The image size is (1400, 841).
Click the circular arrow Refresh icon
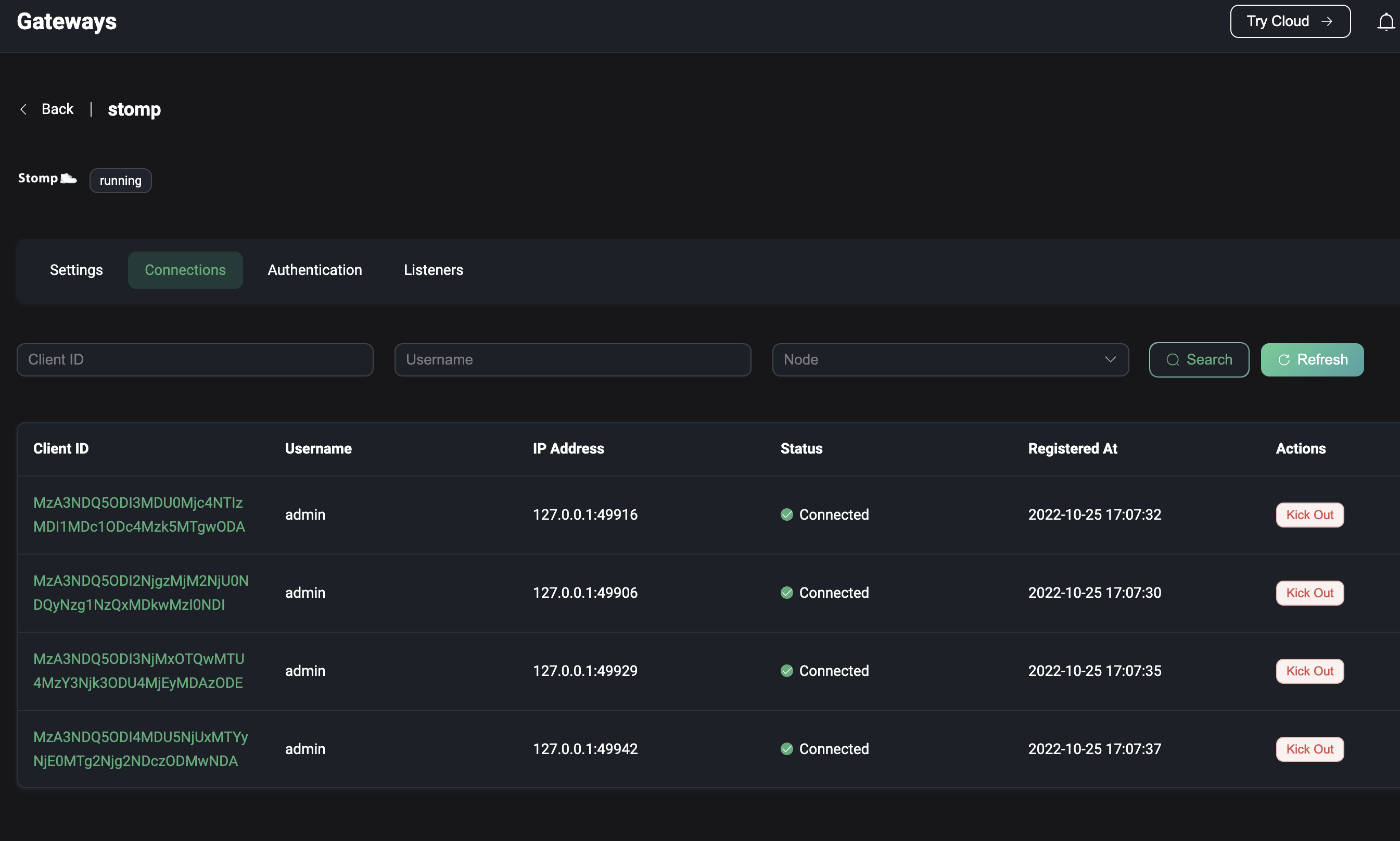pyautogui.click(x=1284, y=360)
